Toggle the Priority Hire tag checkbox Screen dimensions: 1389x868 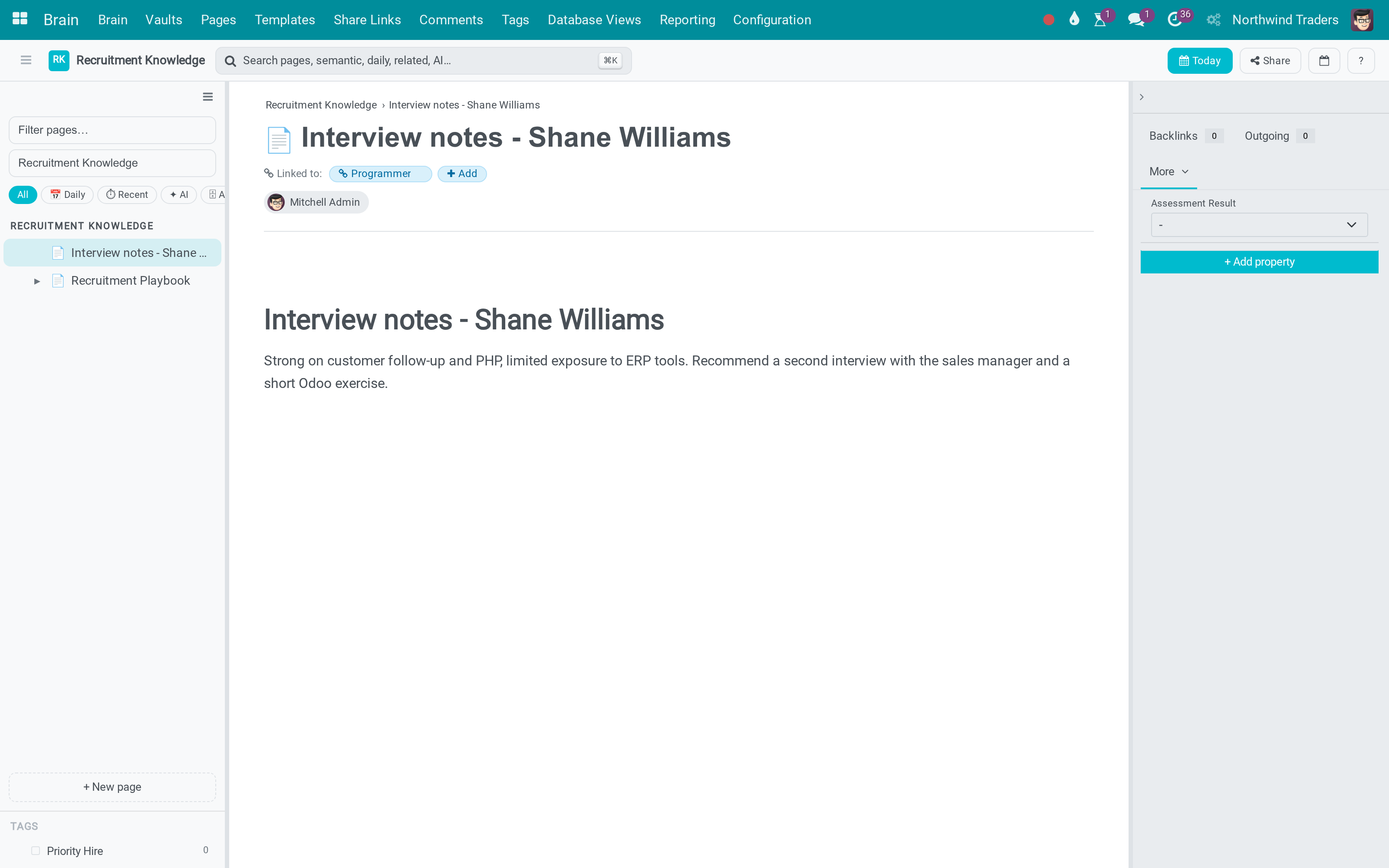tap(36, 850)
